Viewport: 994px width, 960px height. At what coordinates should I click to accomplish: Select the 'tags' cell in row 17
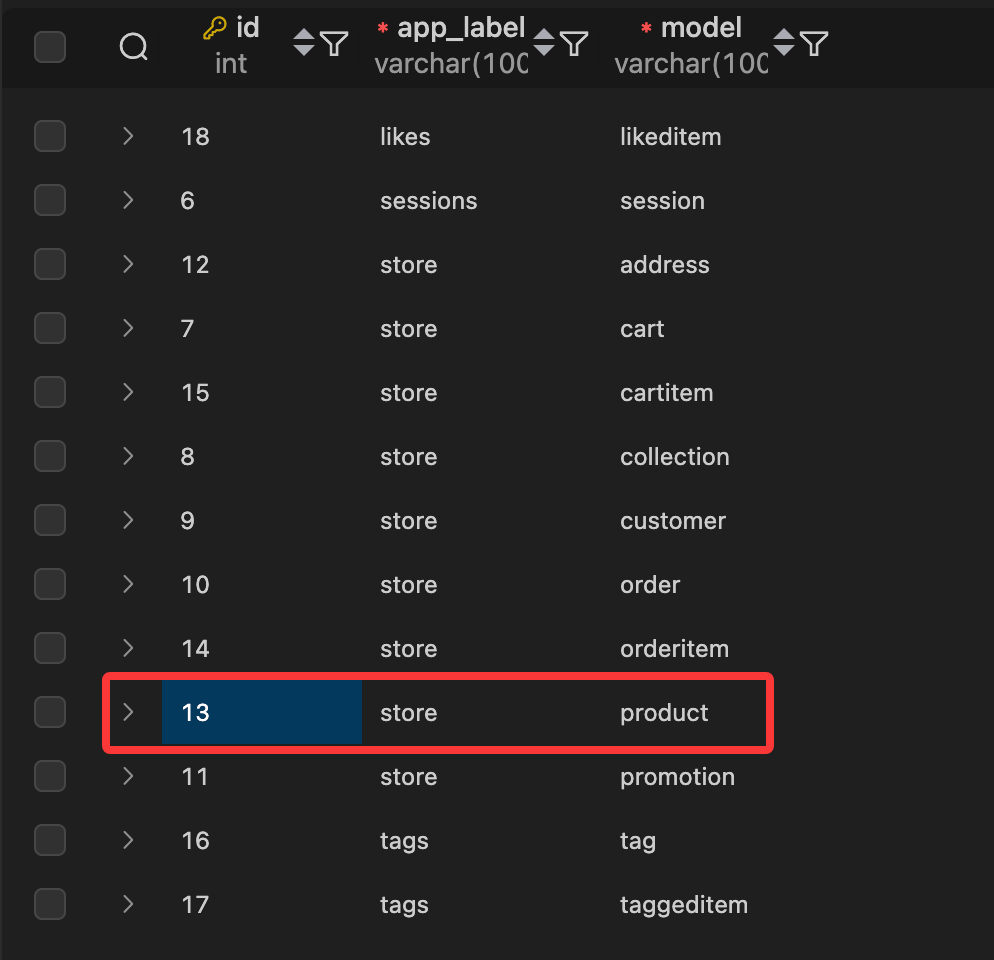pyautogui.click(x=404, y=905)
